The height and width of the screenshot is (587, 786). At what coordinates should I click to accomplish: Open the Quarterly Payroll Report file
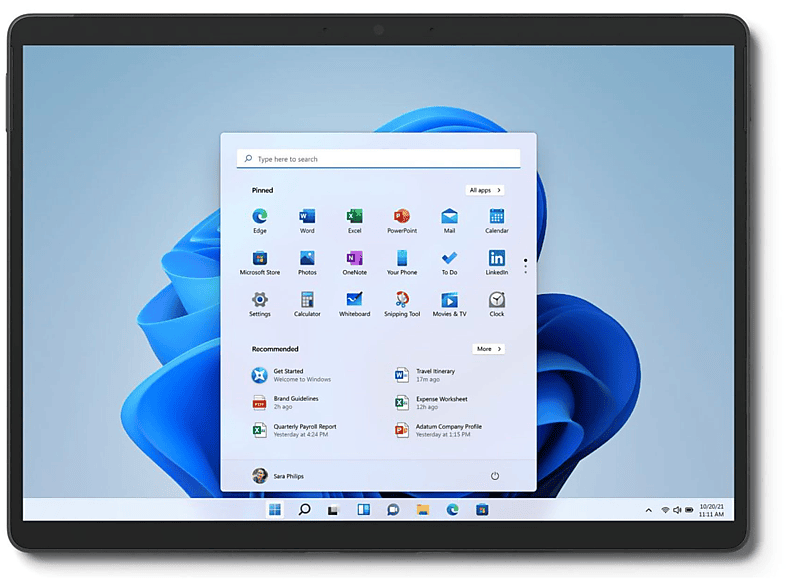[x=304, y=430]
